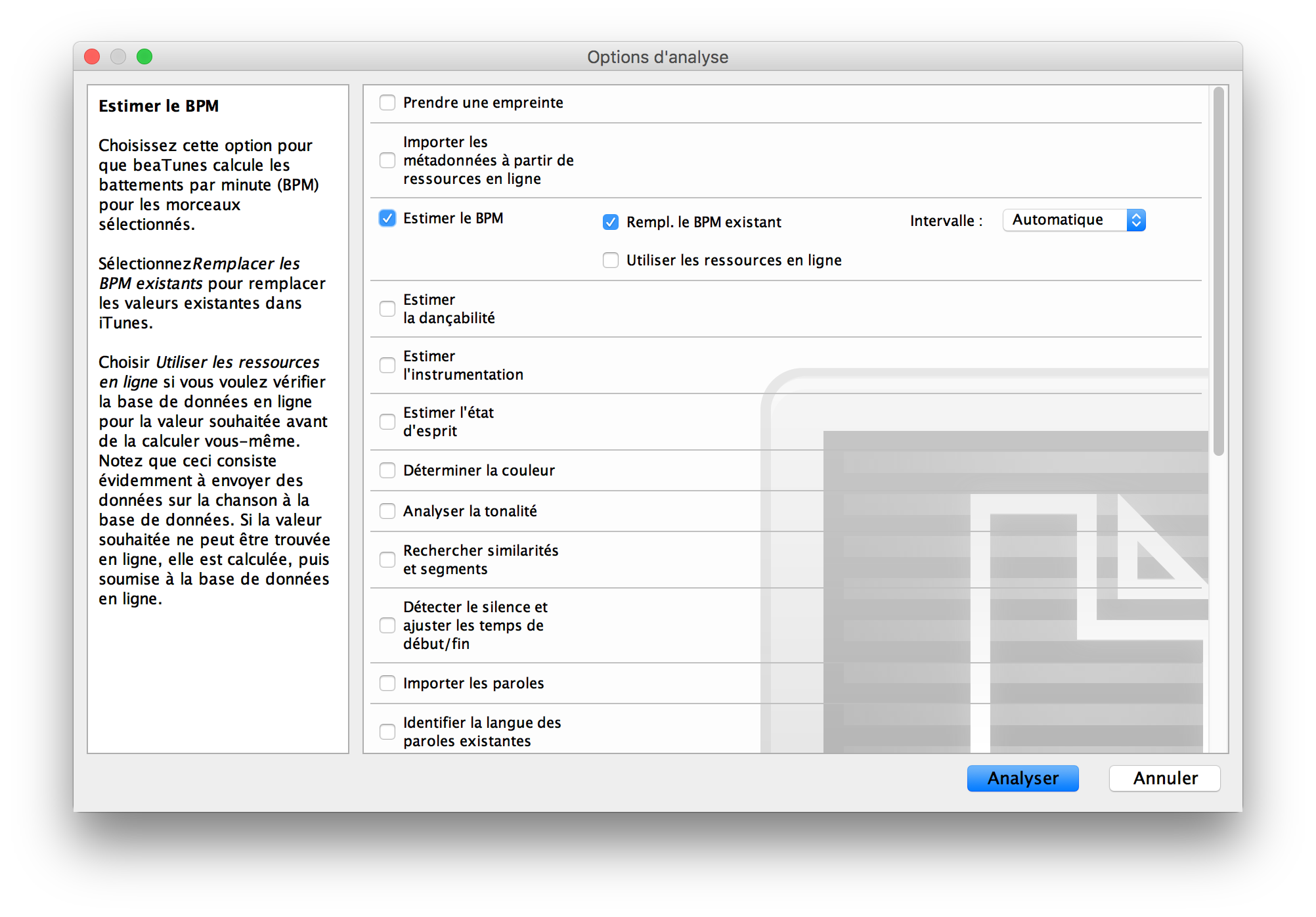Image resolution: width=1316 pixels, height=917 pixels.
Task: Check "Estimer la dançabilité"
Action: coord(387,309)
